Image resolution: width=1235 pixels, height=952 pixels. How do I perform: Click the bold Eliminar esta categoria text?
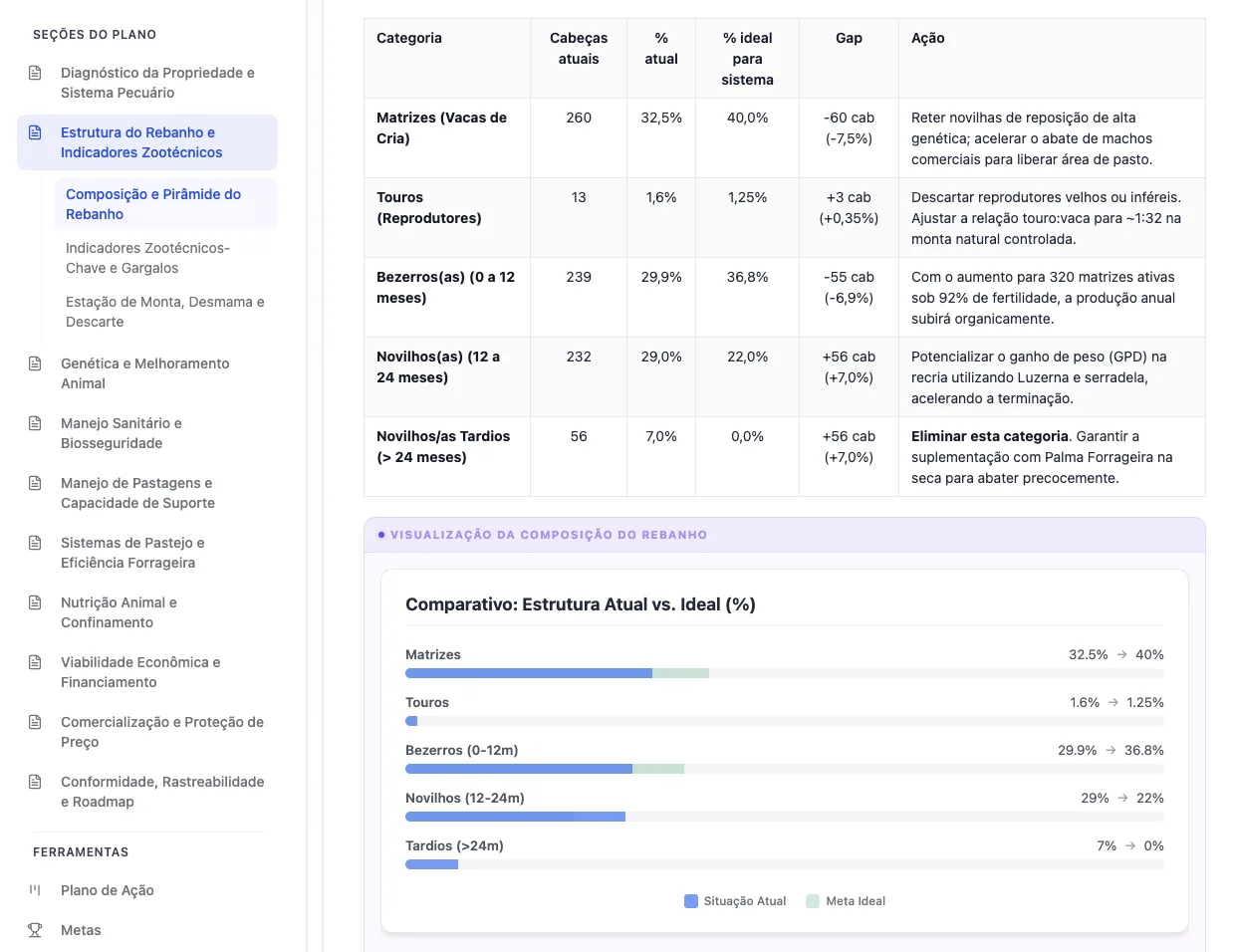990,436
